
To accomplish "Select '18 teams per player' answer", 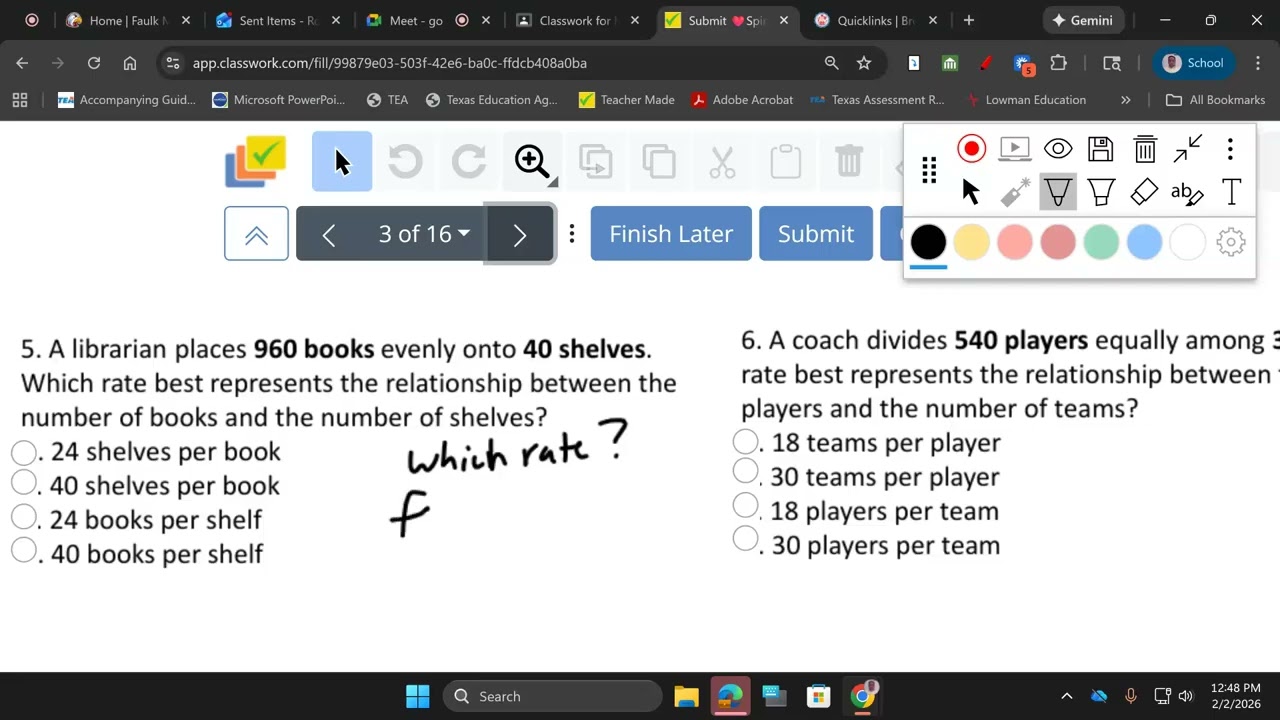I will click(745, 441).
